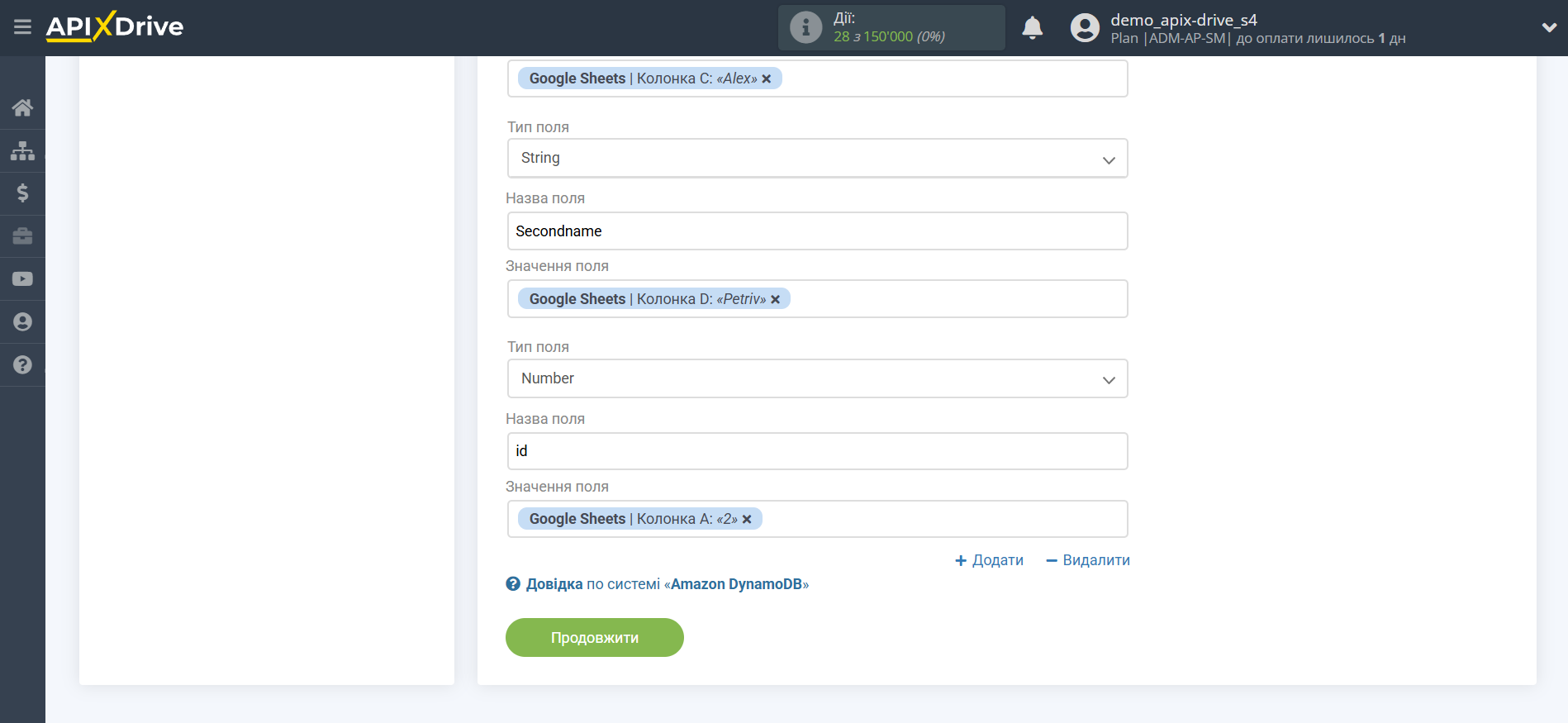
Task: Click the notifications bell icon
Action: coord(1032,28)
